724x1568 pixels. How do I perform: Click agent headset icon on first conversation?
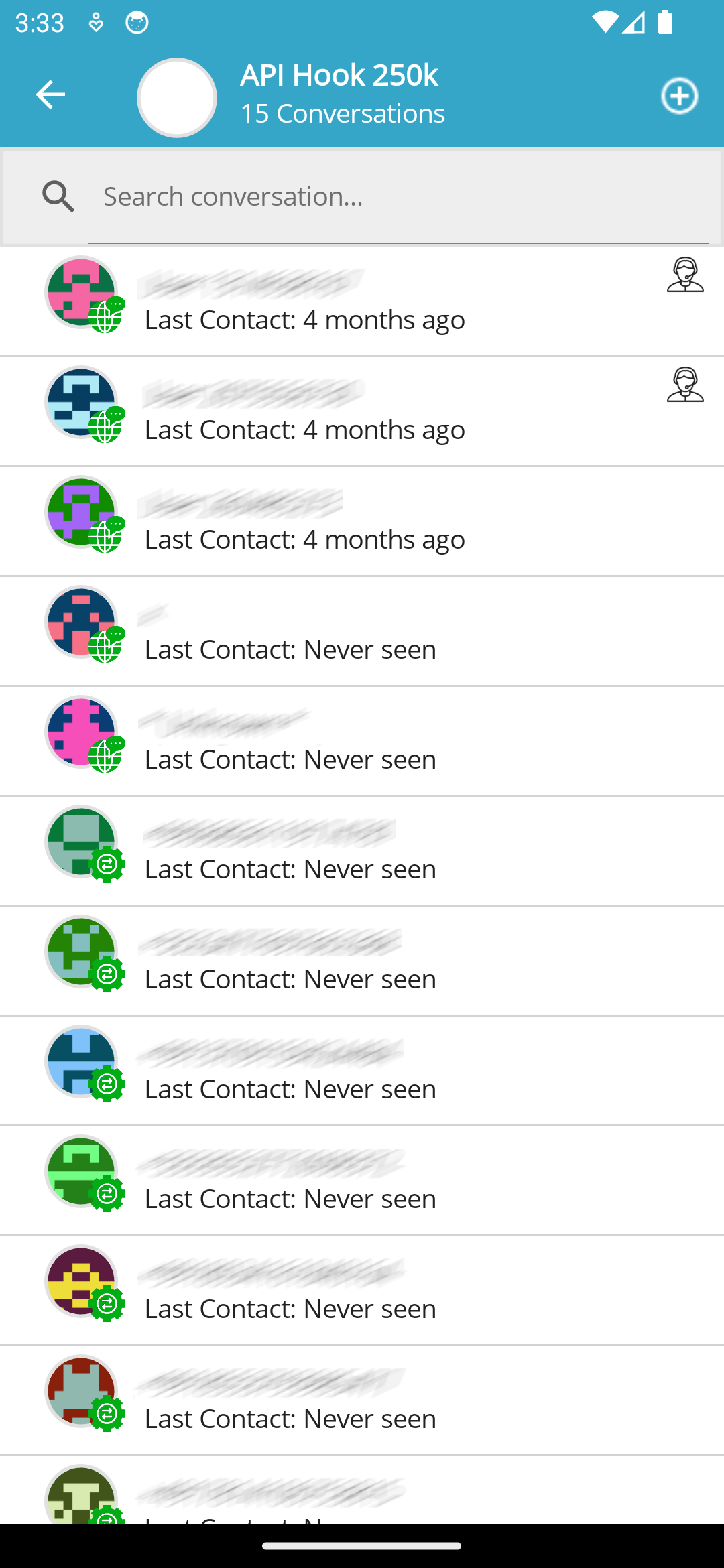click(x=685, y=275)
